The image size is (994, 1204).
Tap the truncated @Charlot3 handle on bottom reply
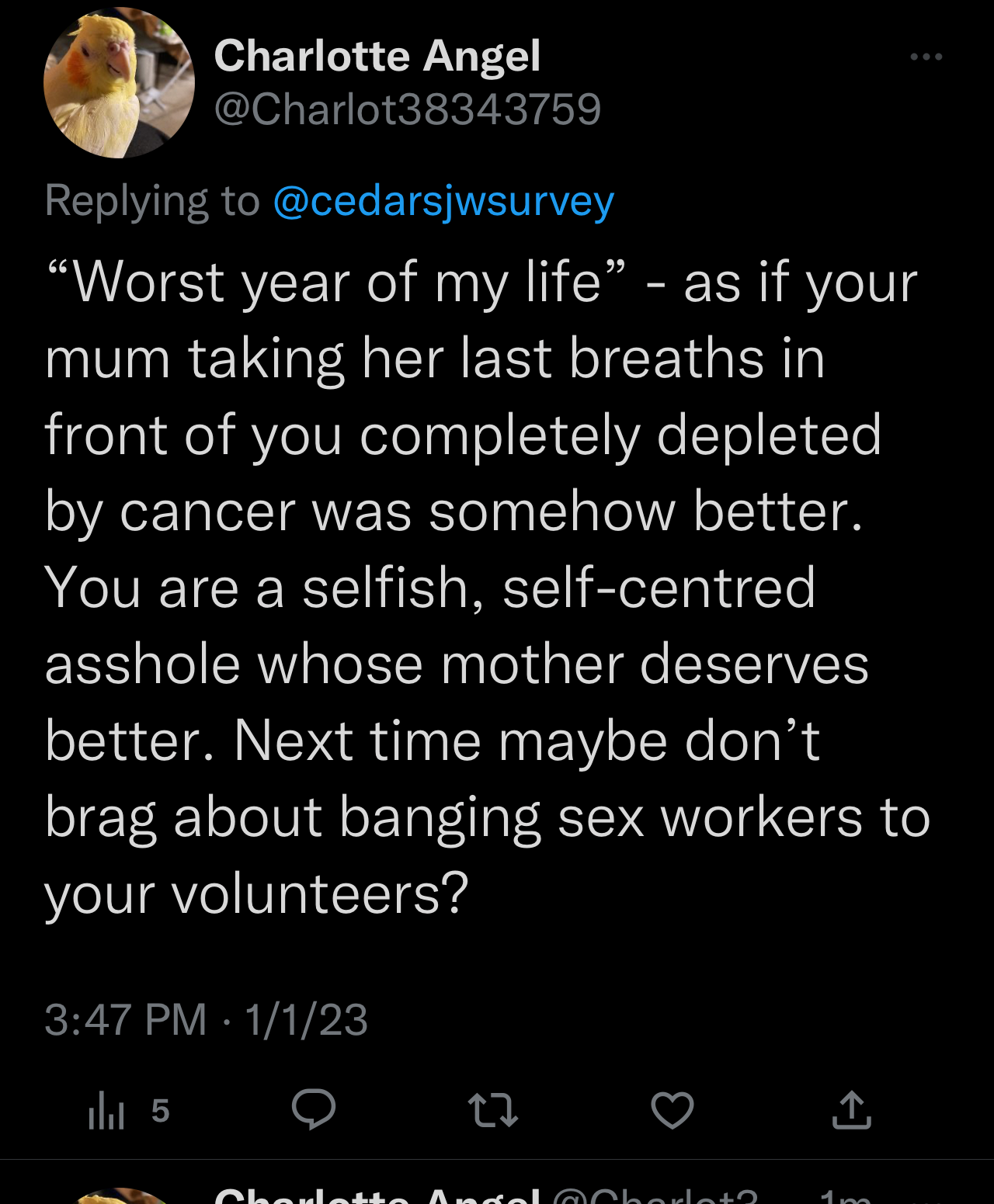pyautogui.click(x=655, y=1195)
